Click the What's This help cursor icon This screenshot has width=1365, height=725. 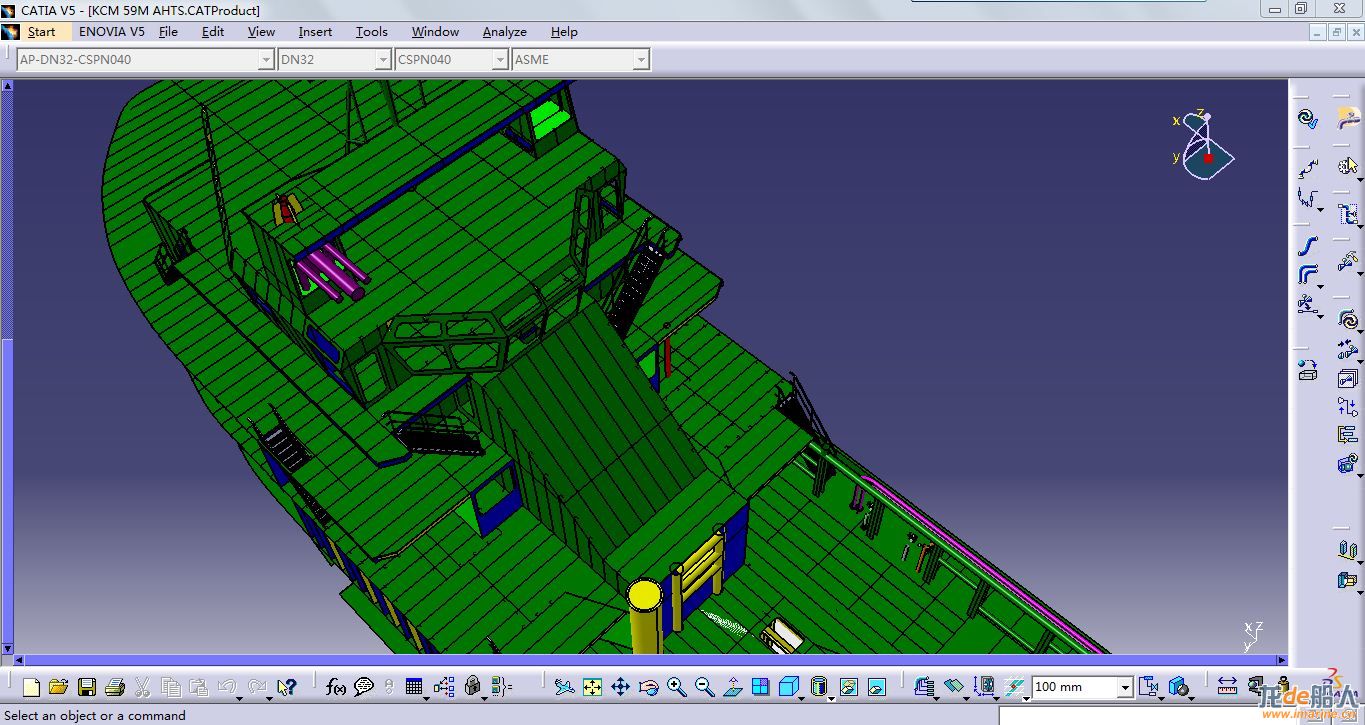(x=286, y=687)
